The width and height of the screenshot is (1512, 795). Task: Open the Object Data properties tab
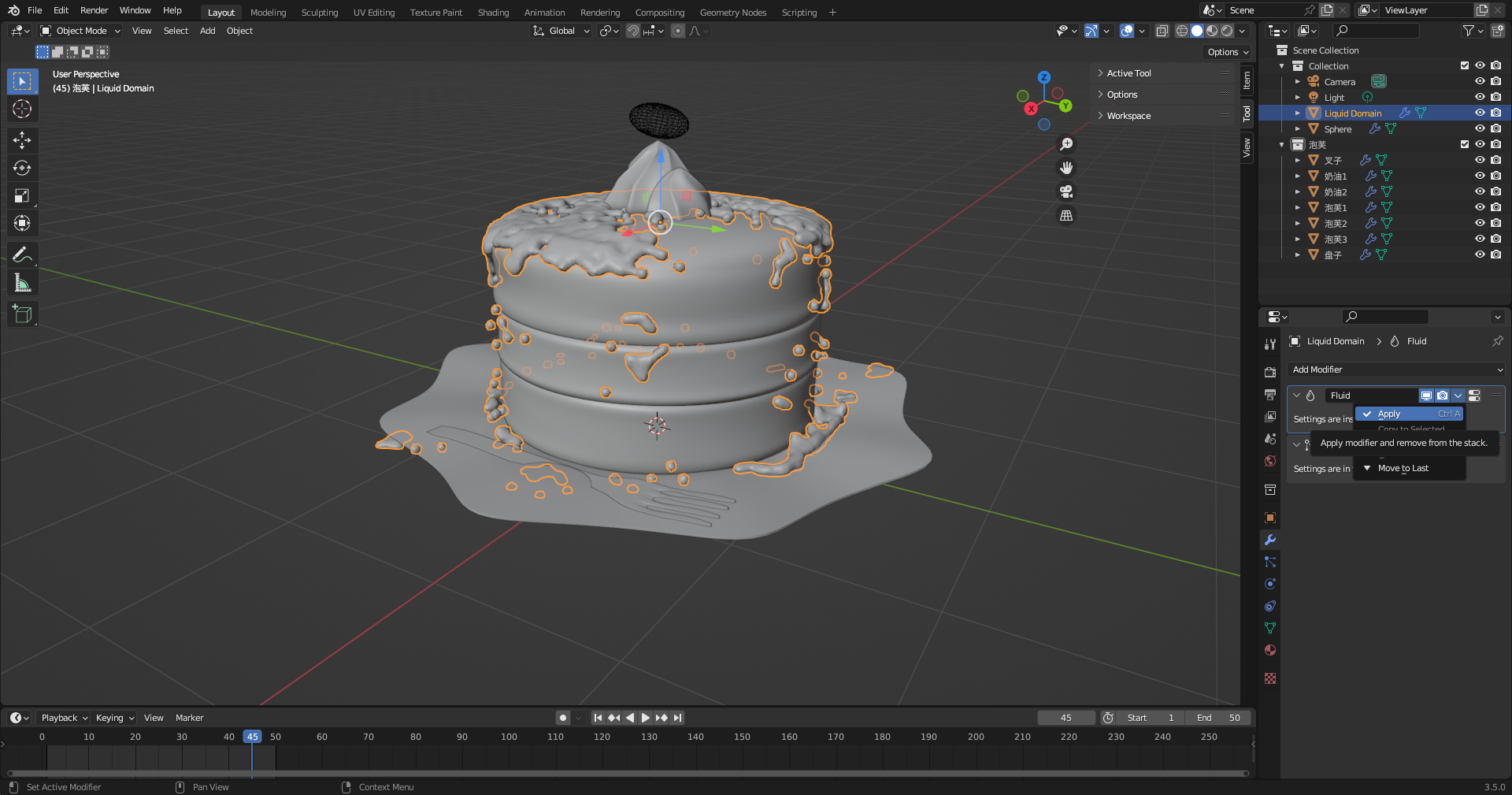tap(1269, 628)
